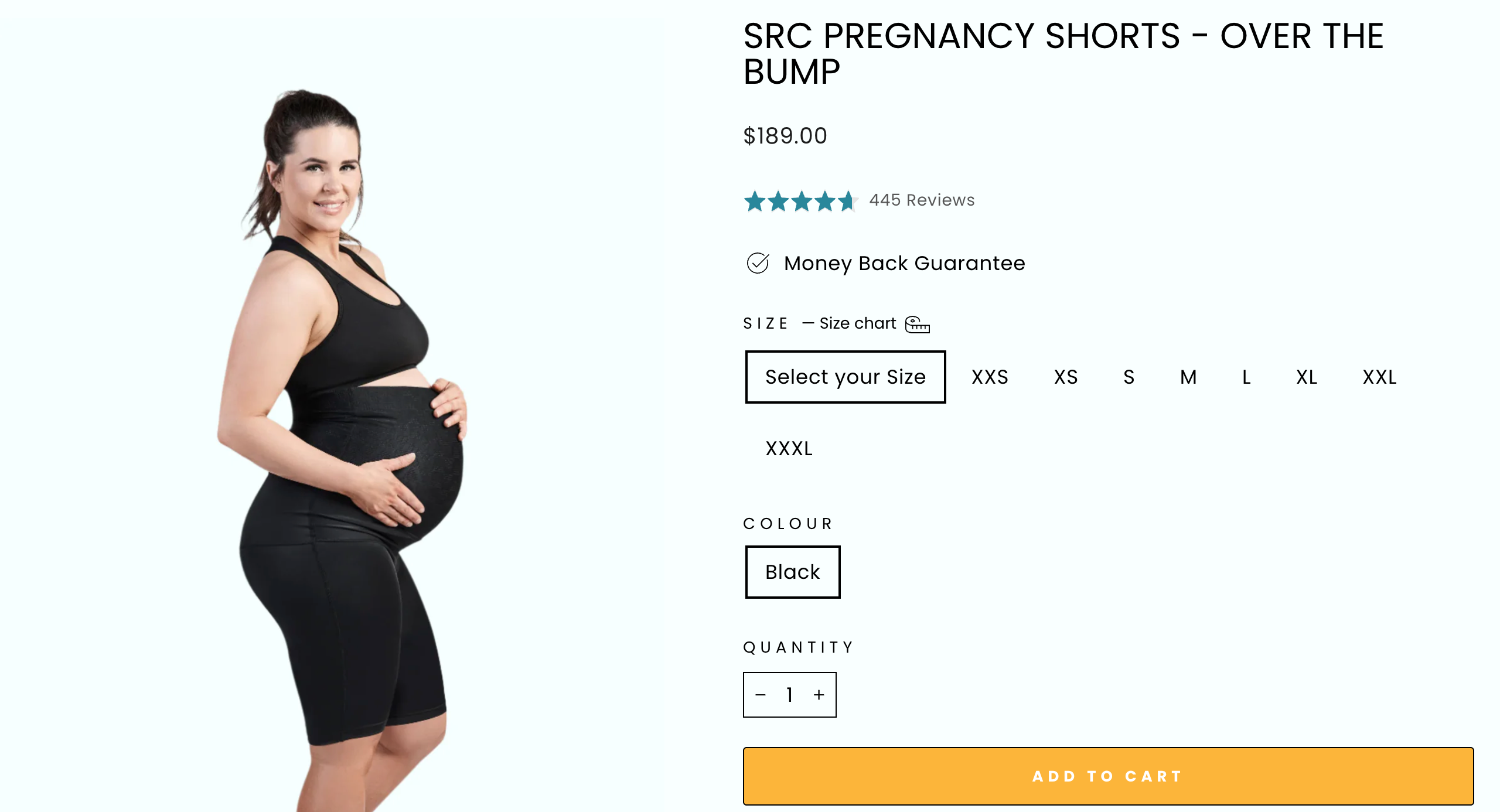The width and height of the screenshot is (1500, 812).
Task: Choose size XXS
Action: point(990,377)
